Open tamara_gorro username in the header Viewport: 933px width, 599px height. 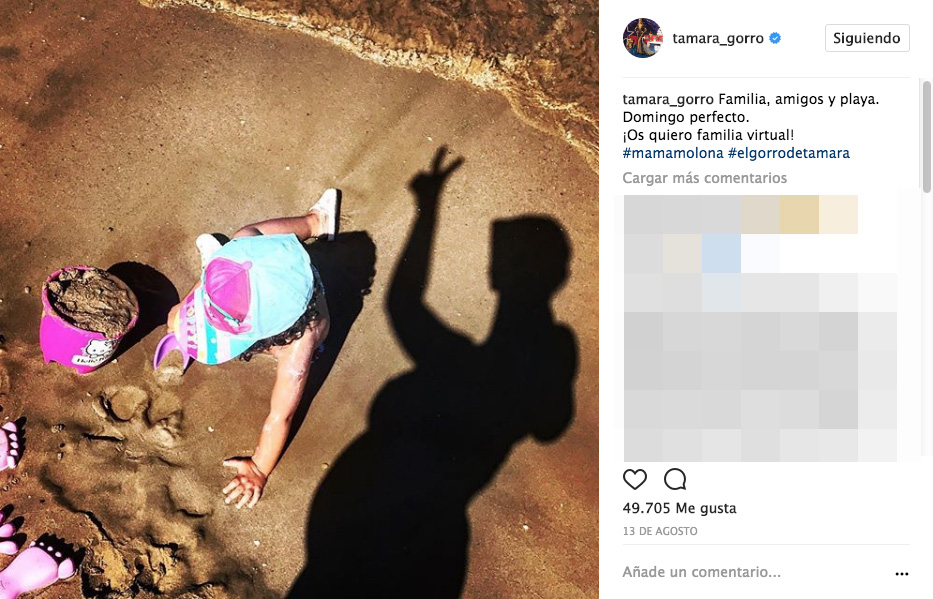[x=718, y=38]
